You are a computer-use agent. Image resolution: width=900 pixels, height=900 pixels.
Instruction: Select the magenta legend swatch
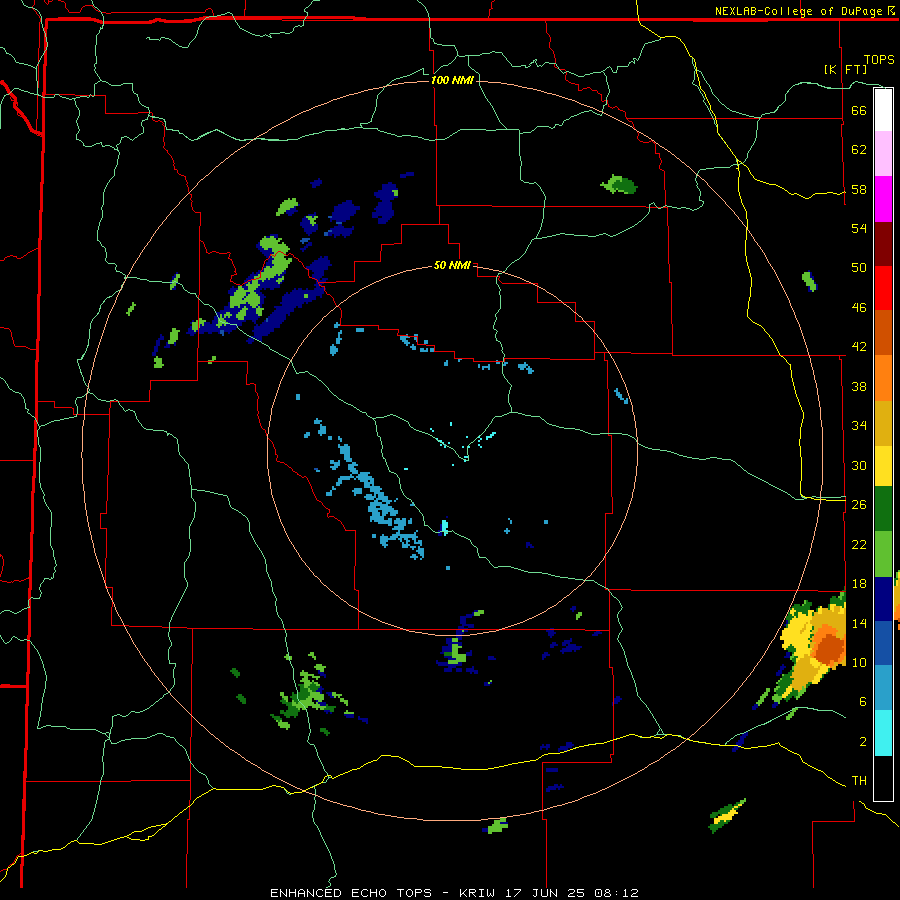click(x=883, y=199)
